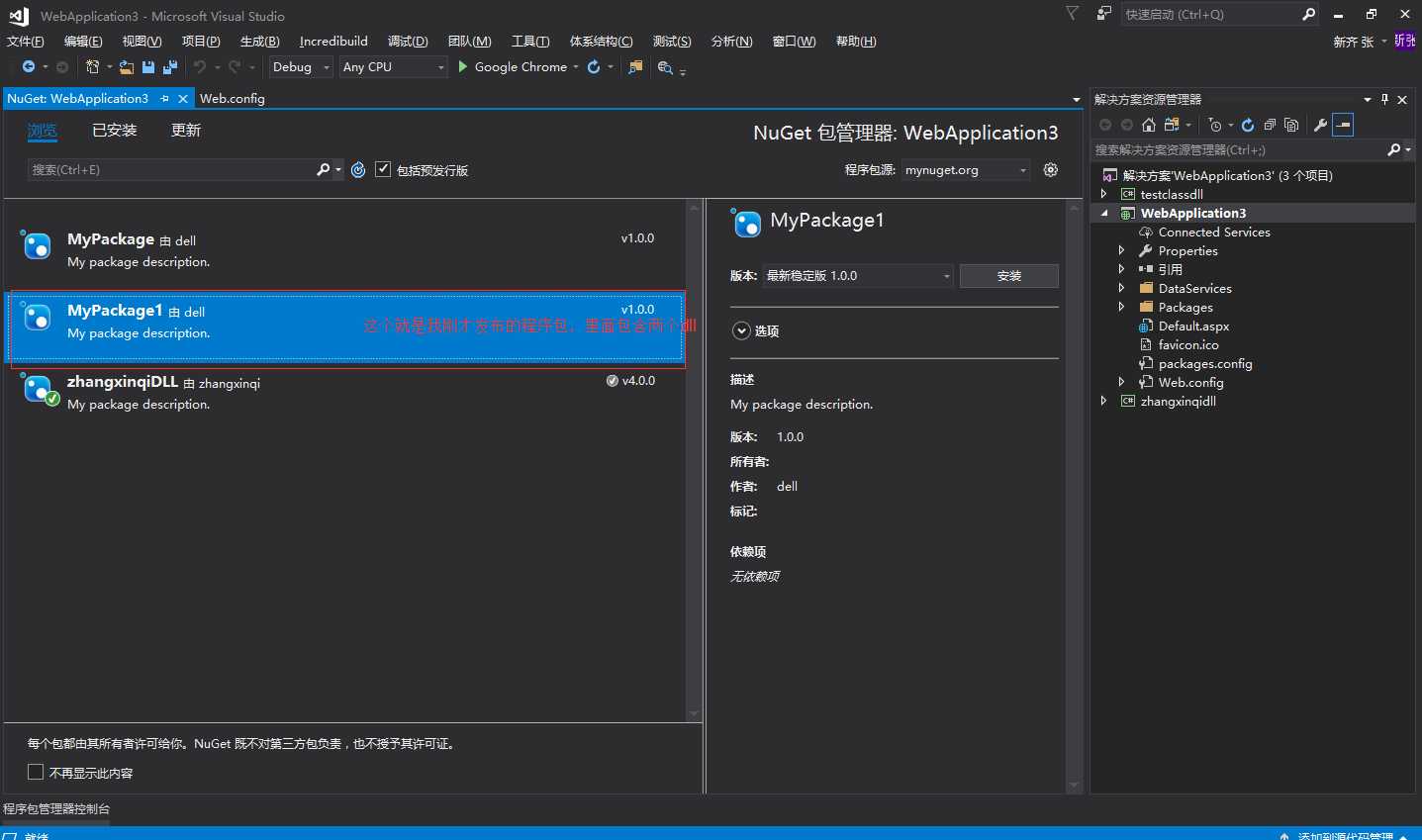Switch to the 已安装 tab
The width and height of the screenshot is (1422, 840).
[x=115, y=131]
